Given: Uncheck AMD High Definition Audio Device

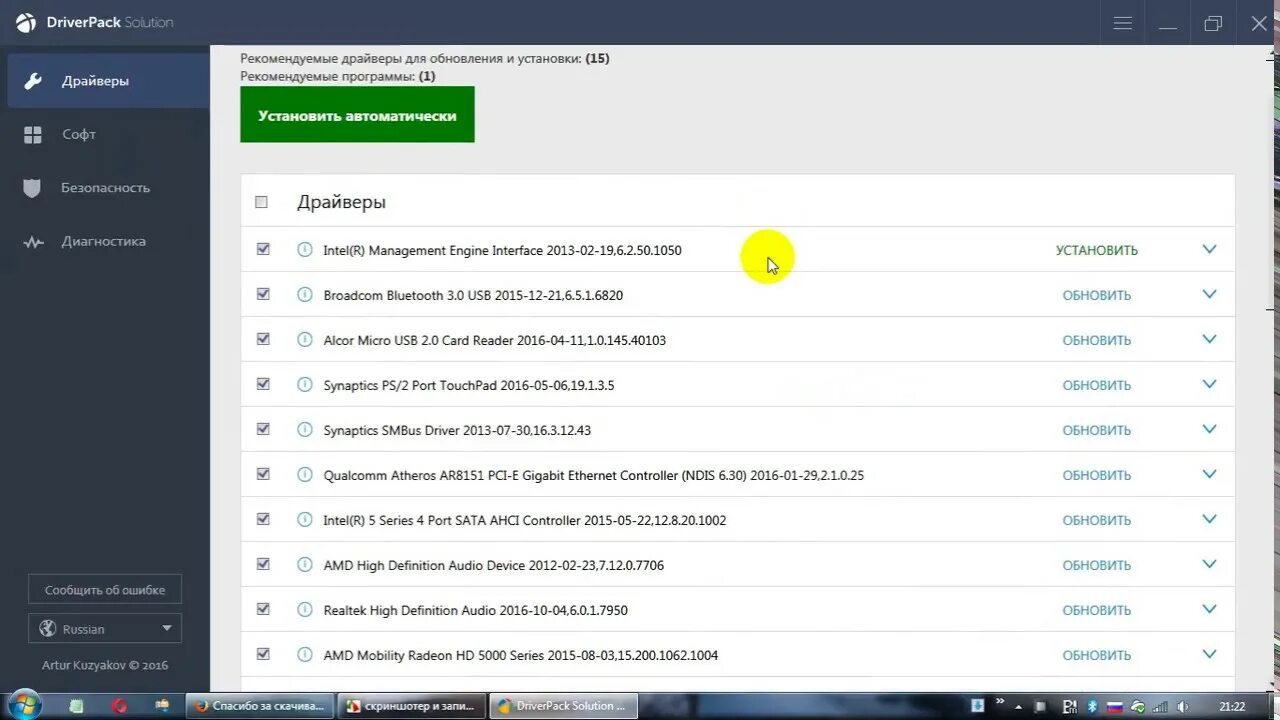Looking at the screenshot, I should click(263, 564).
